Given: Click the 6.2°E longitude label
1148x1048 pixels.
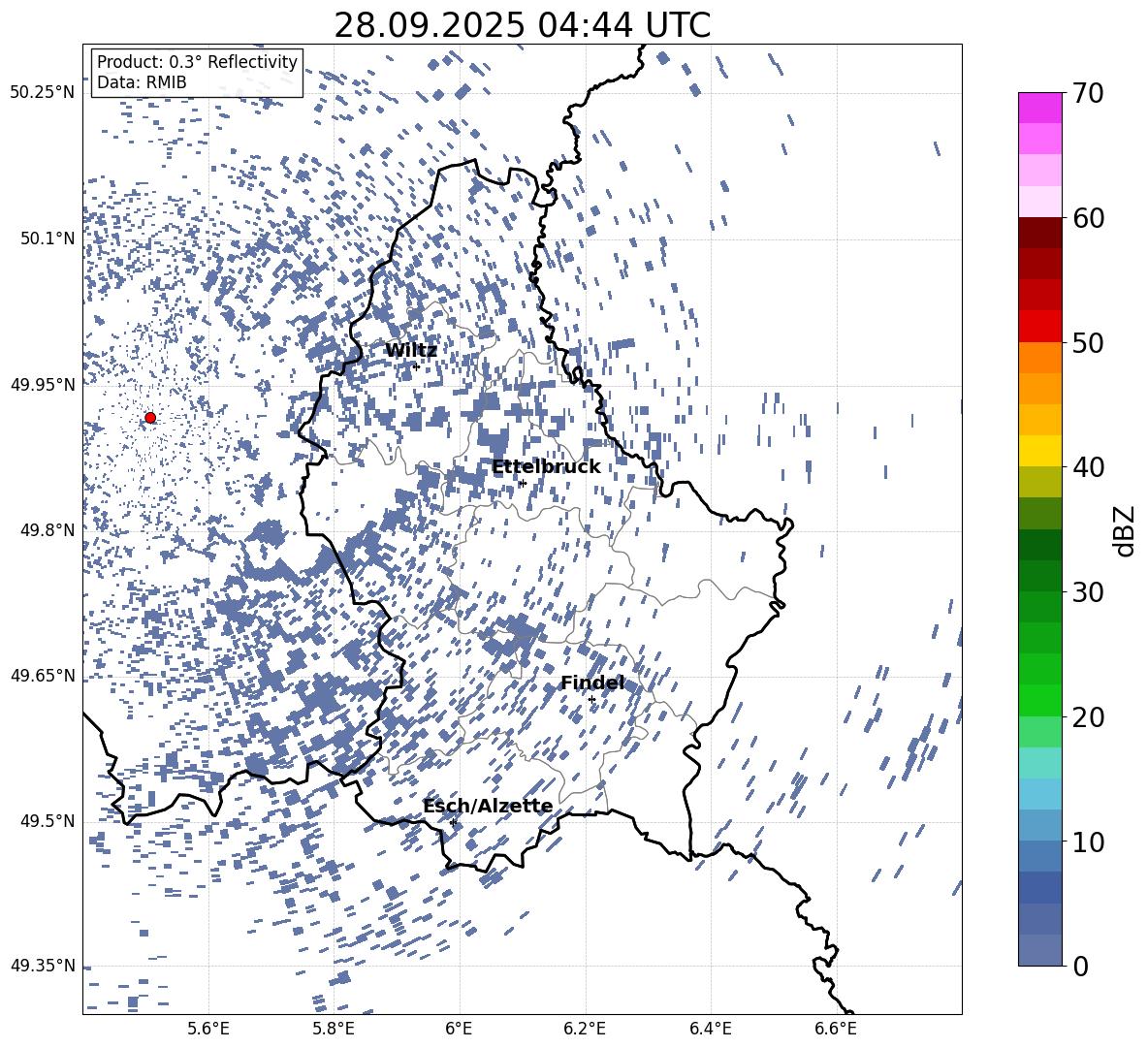Looking at the screenshot, I should 585,1029.
